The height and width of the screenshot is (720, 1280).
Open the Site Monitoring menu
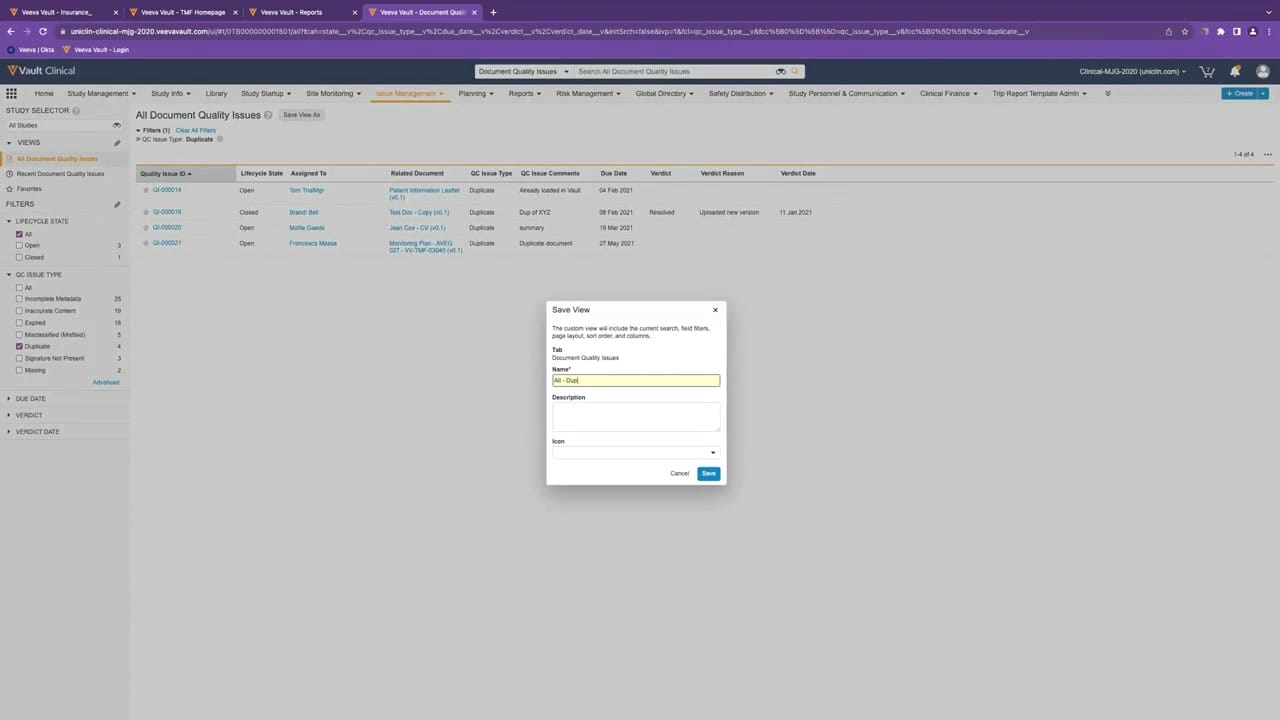[333, 93]
